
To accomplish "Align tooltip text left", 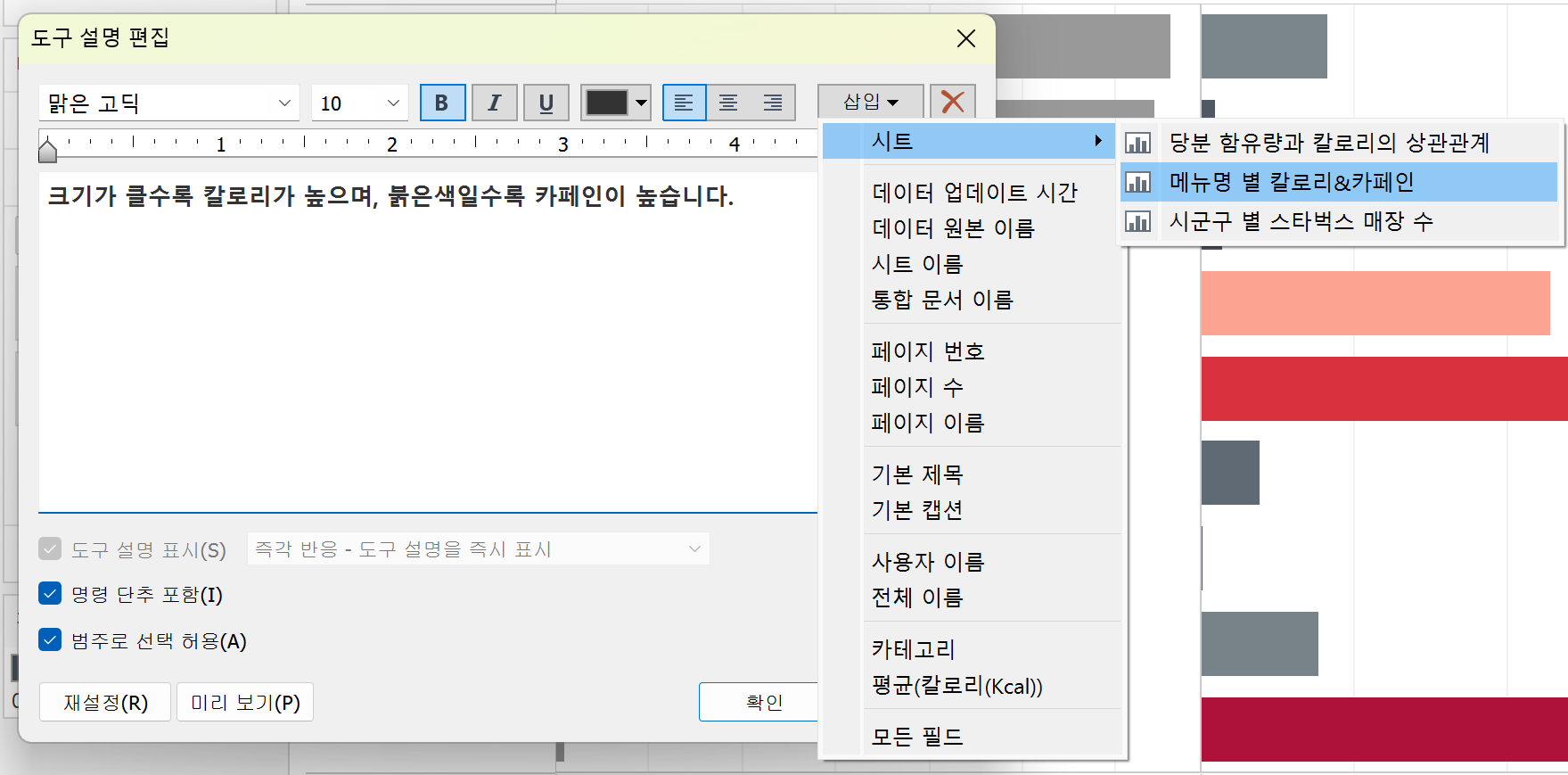I will click(684, 103).
